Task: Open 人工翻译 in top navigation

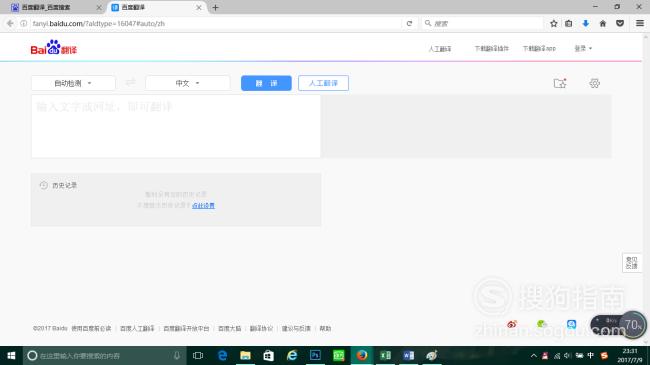Action: (x=440, y=49)
